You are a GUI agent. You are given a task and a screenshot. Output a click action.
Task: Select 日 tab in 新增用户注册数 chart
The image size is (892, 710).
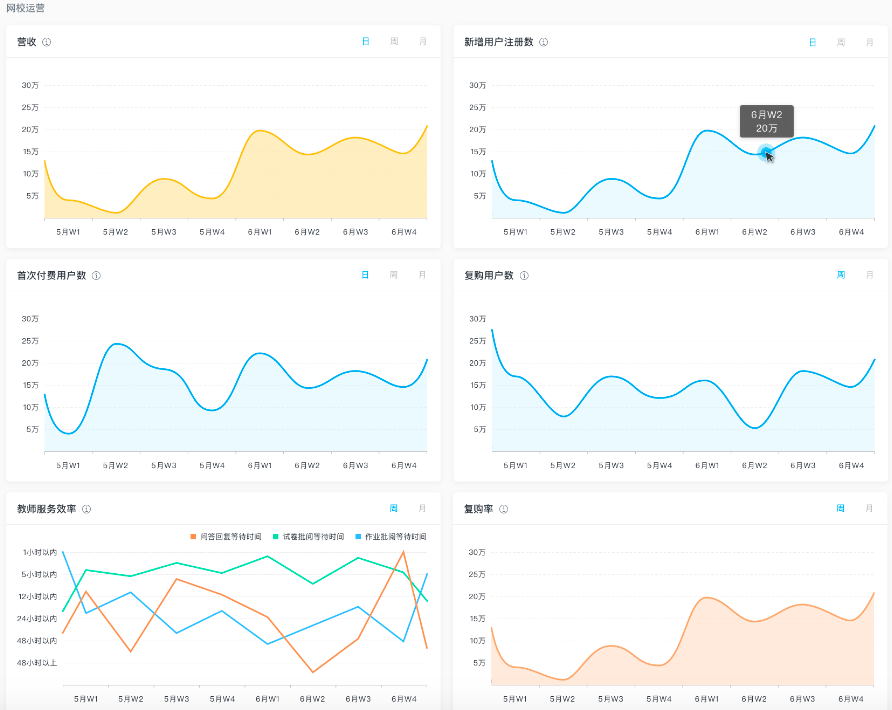812,42
